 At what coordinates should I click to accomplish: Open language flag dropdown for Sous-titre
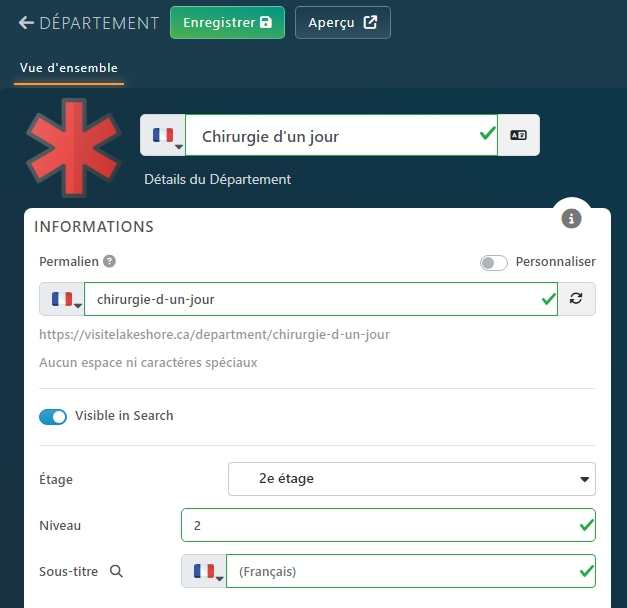point(204,571)
